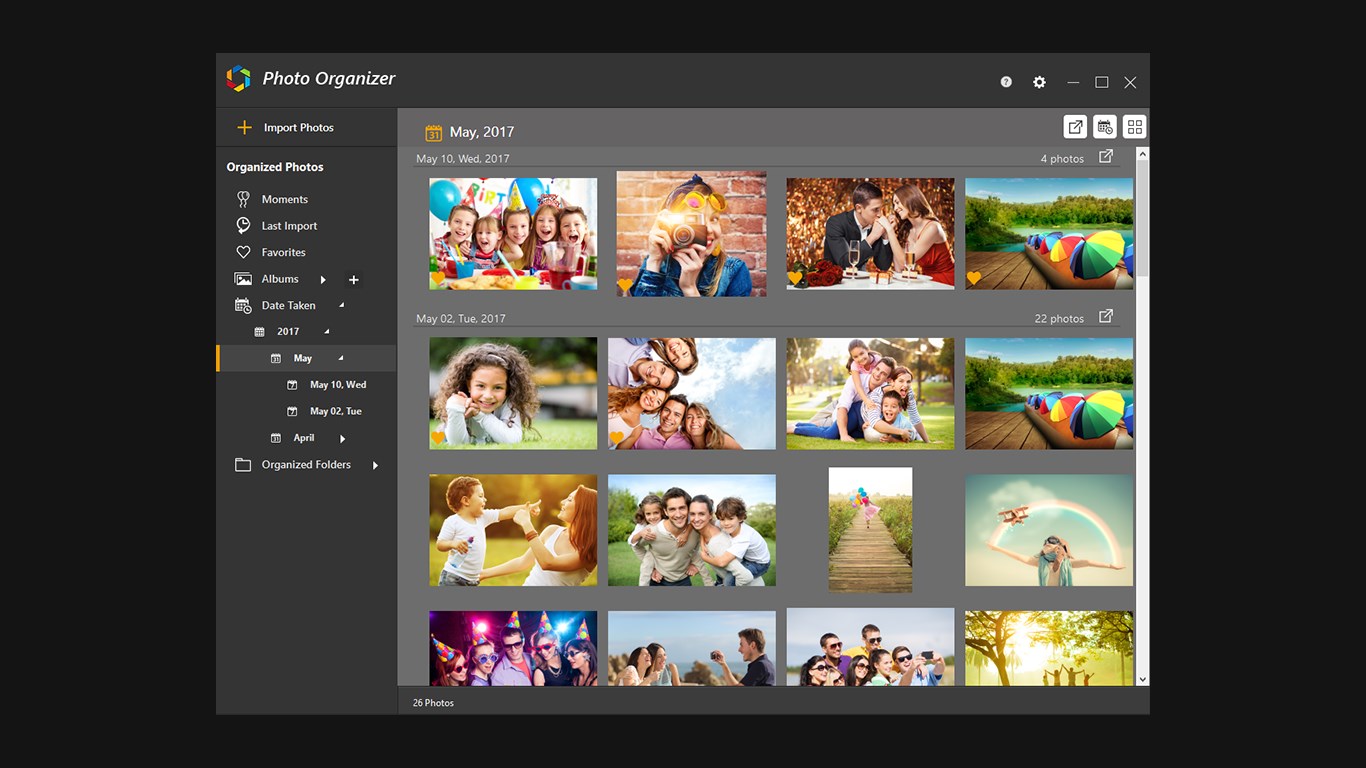The height and width of the screenshot is (768, 1366).
Task: Expand the April month node
Action: click(342, 439)
